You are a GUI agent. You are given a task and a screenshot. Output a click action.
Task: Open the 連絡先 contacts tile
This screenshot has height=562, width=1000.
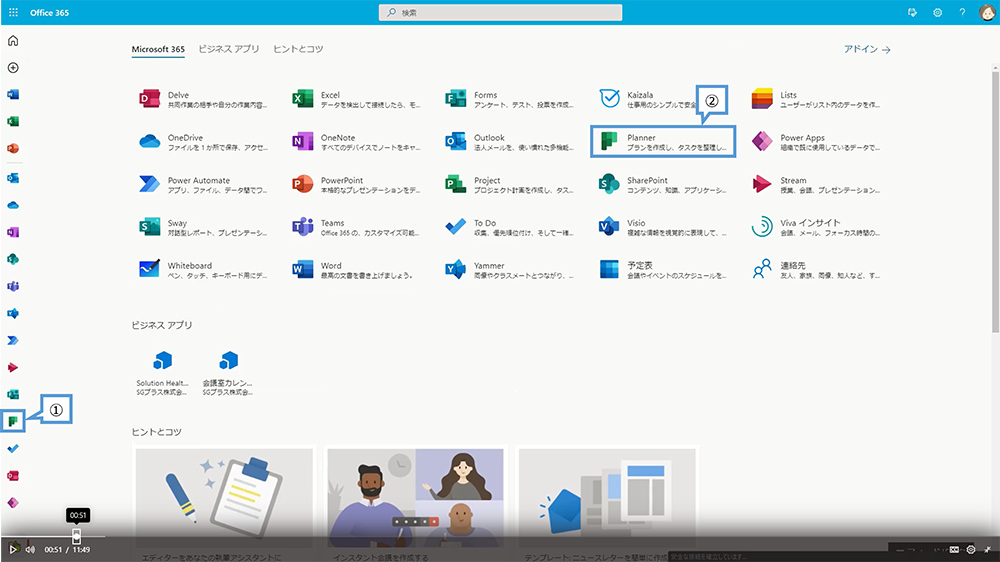pyautogui.click(x=815, y=270)
